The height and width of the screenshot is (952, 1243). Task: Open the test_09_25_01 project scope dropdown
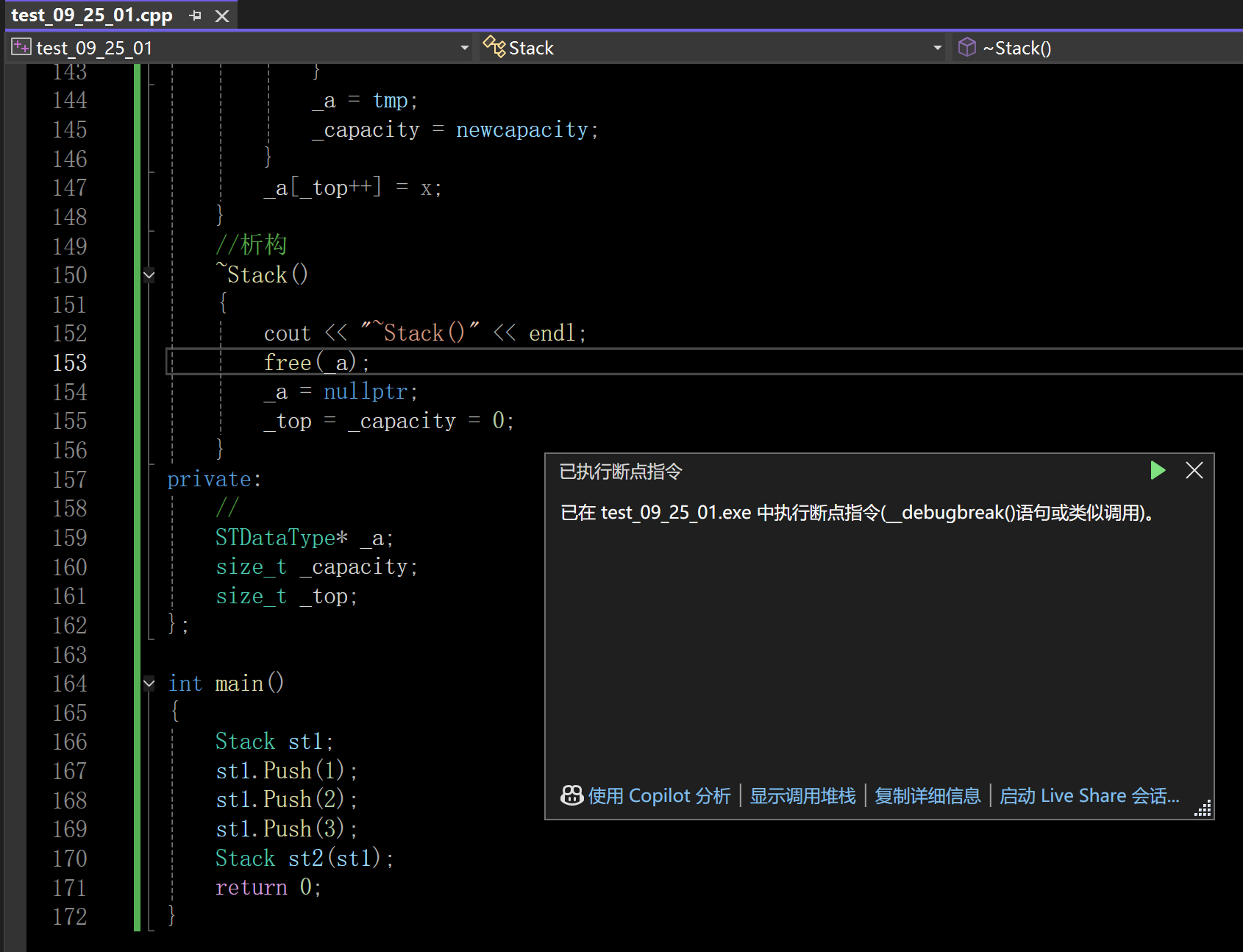(464, 48)
